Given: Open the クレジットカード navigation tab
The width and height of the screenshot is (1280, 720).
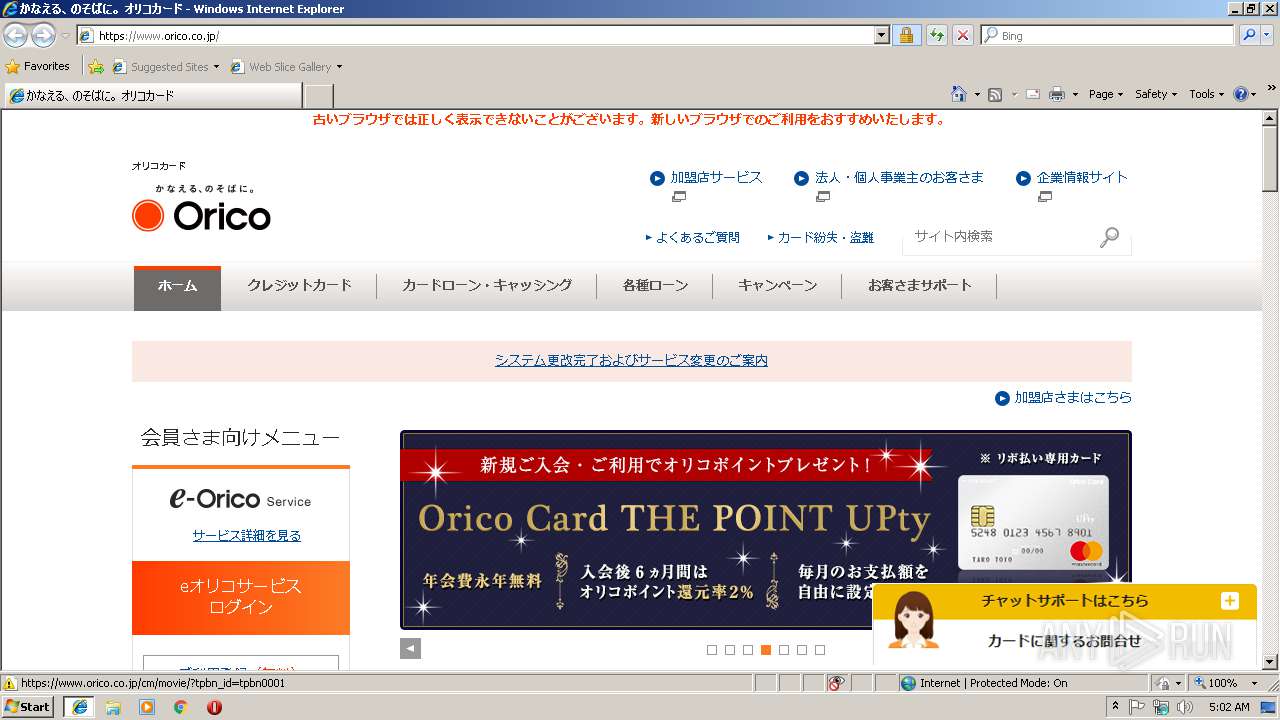Looking at the screenshot, I should pyautogui.click(x=299, y=285).
